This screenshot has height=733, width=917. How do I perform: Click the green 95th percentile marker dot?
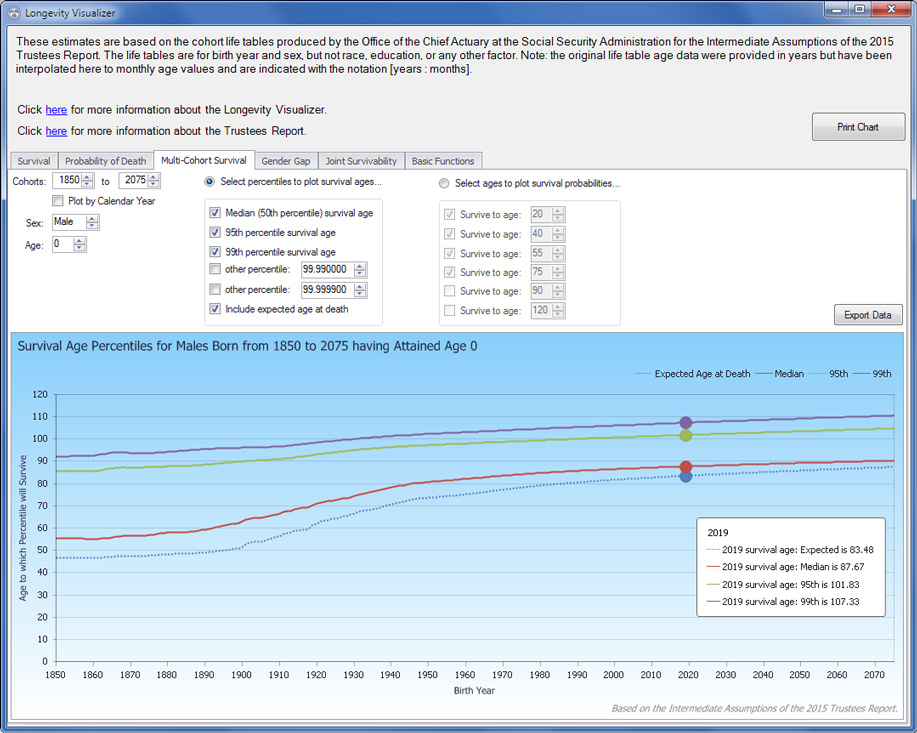coord(686,435)
